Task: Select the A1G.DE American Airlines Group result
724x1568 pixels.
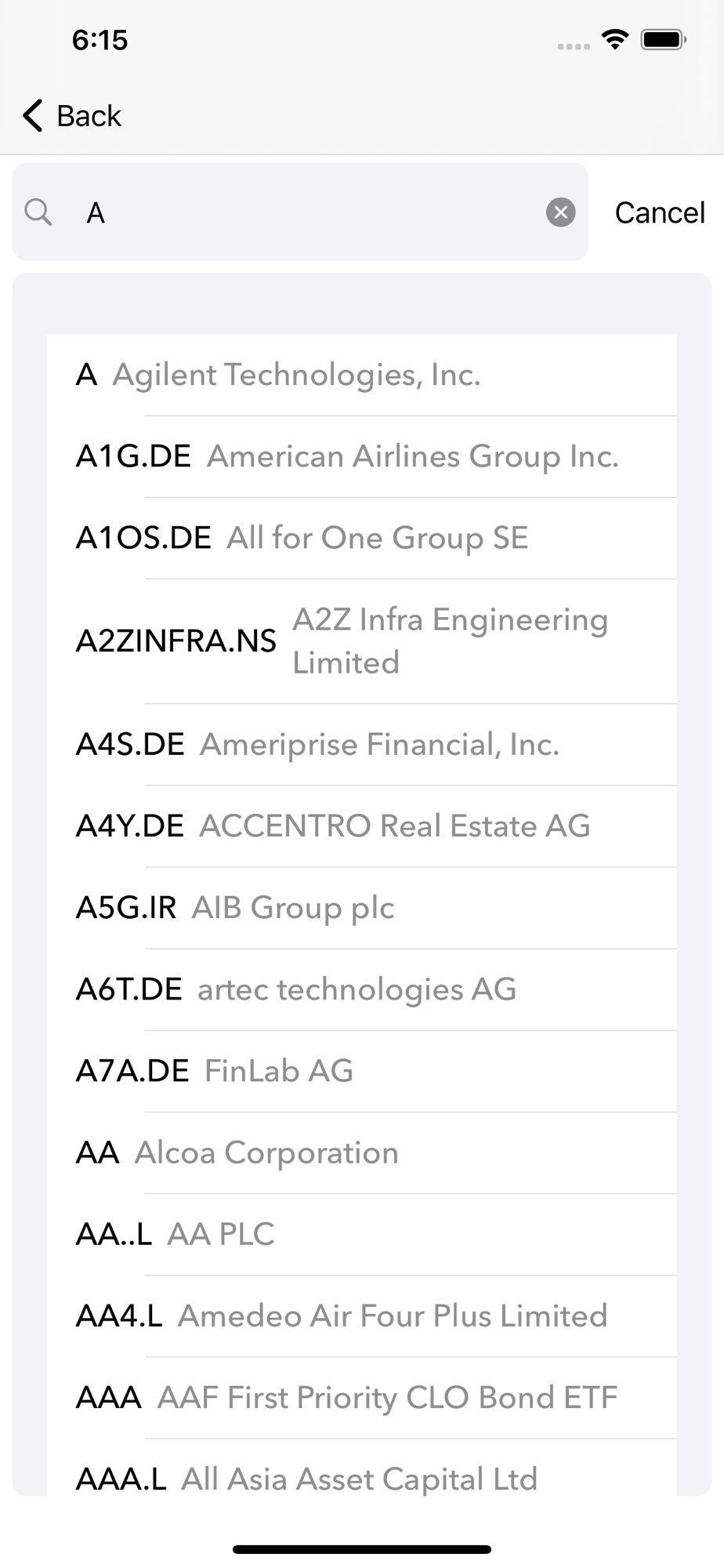Action: click(x=362, y=456)
